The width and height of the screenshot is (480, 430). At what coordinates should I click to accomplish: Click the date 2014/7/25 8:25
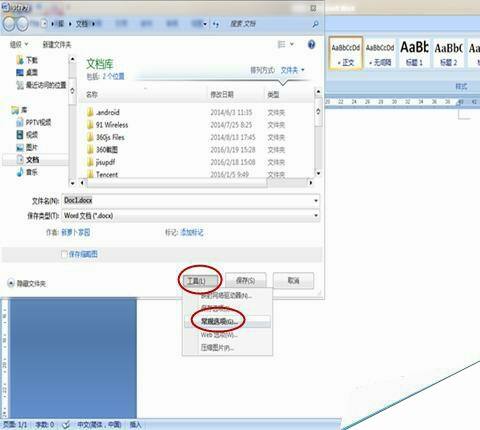(231, 125)
